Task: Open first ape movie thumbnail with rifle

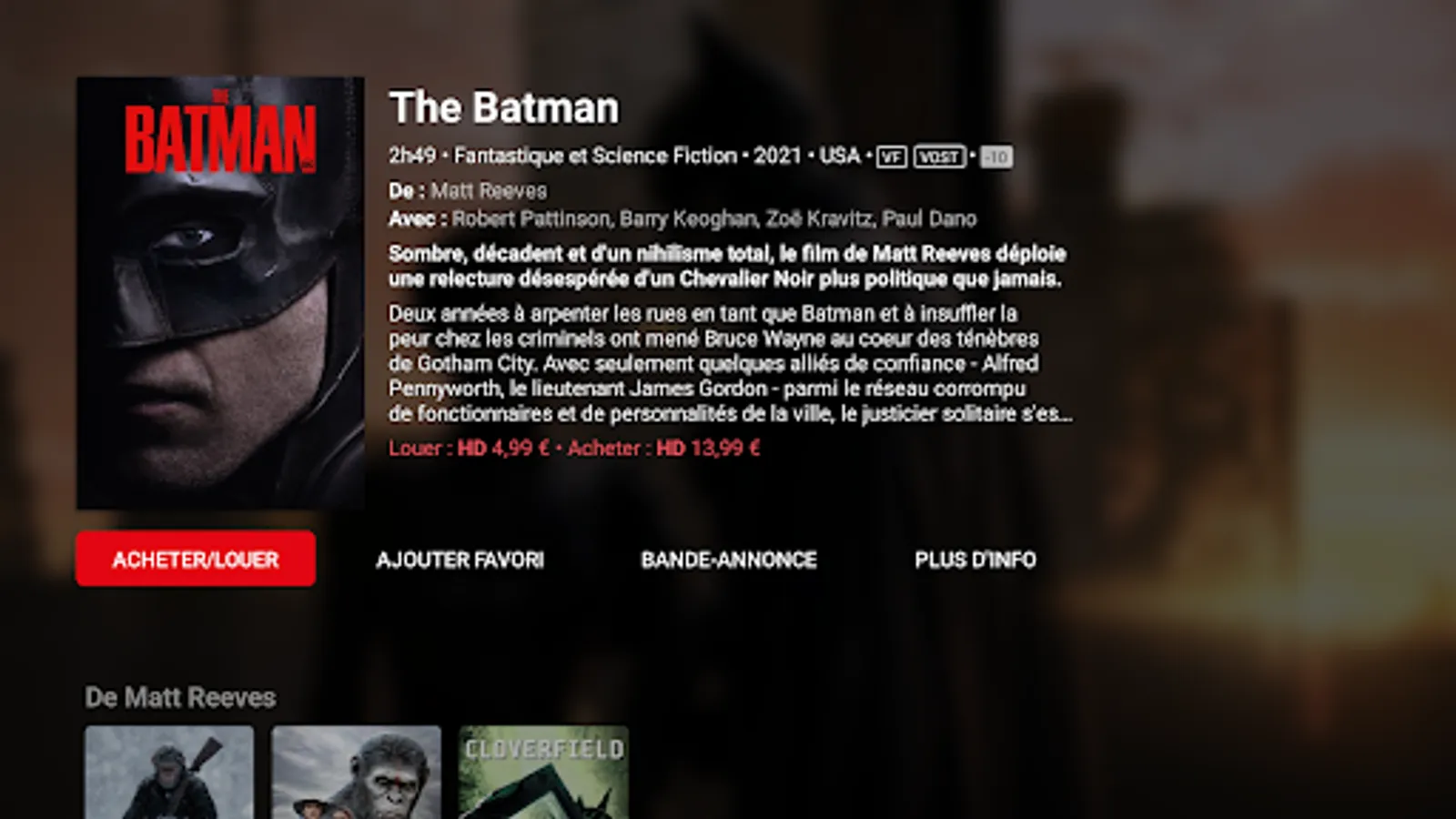Action: [x=169, y=773]
